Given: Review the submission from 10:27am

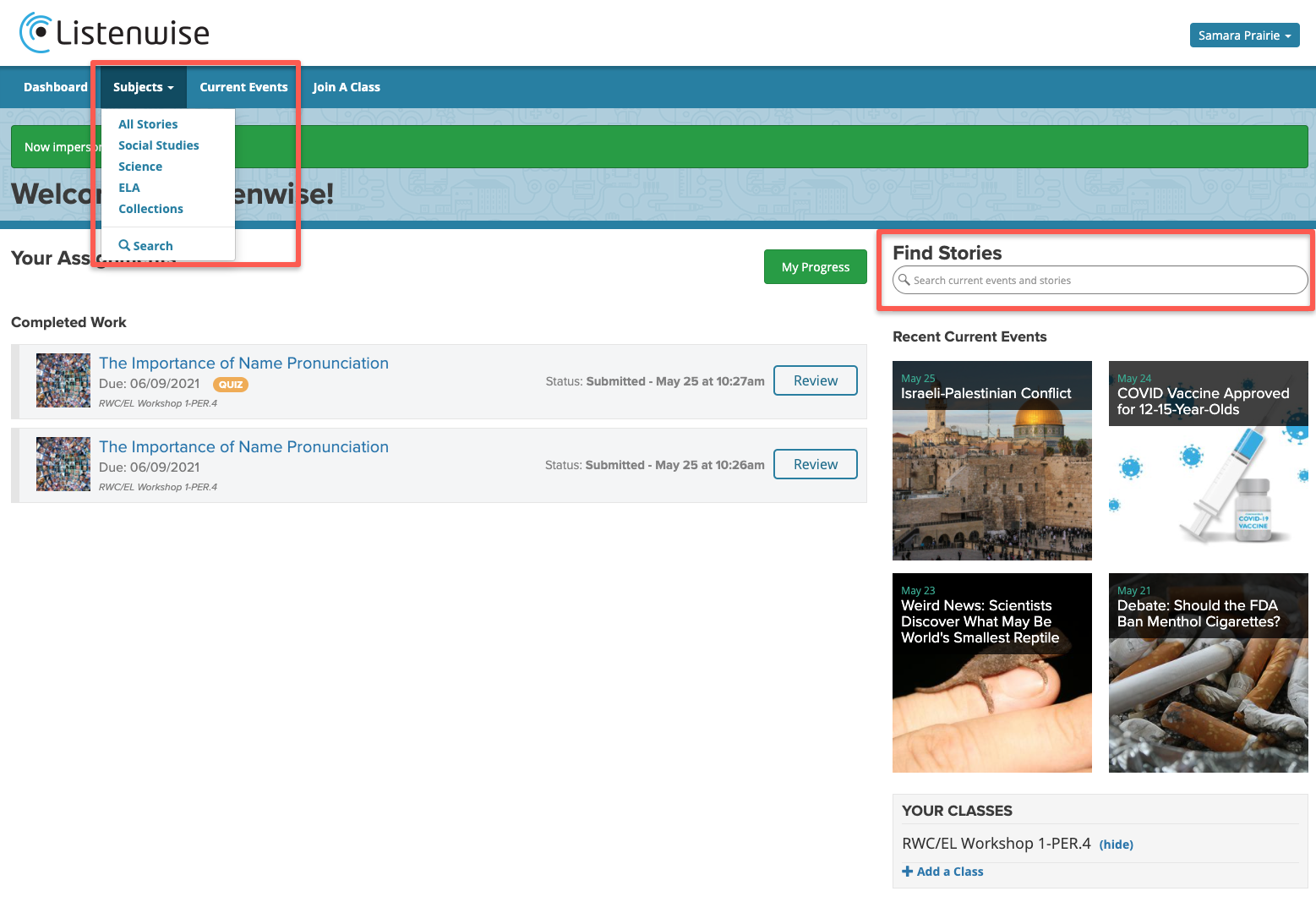Looking at the screenshot, I should click(x=815, y=380).
